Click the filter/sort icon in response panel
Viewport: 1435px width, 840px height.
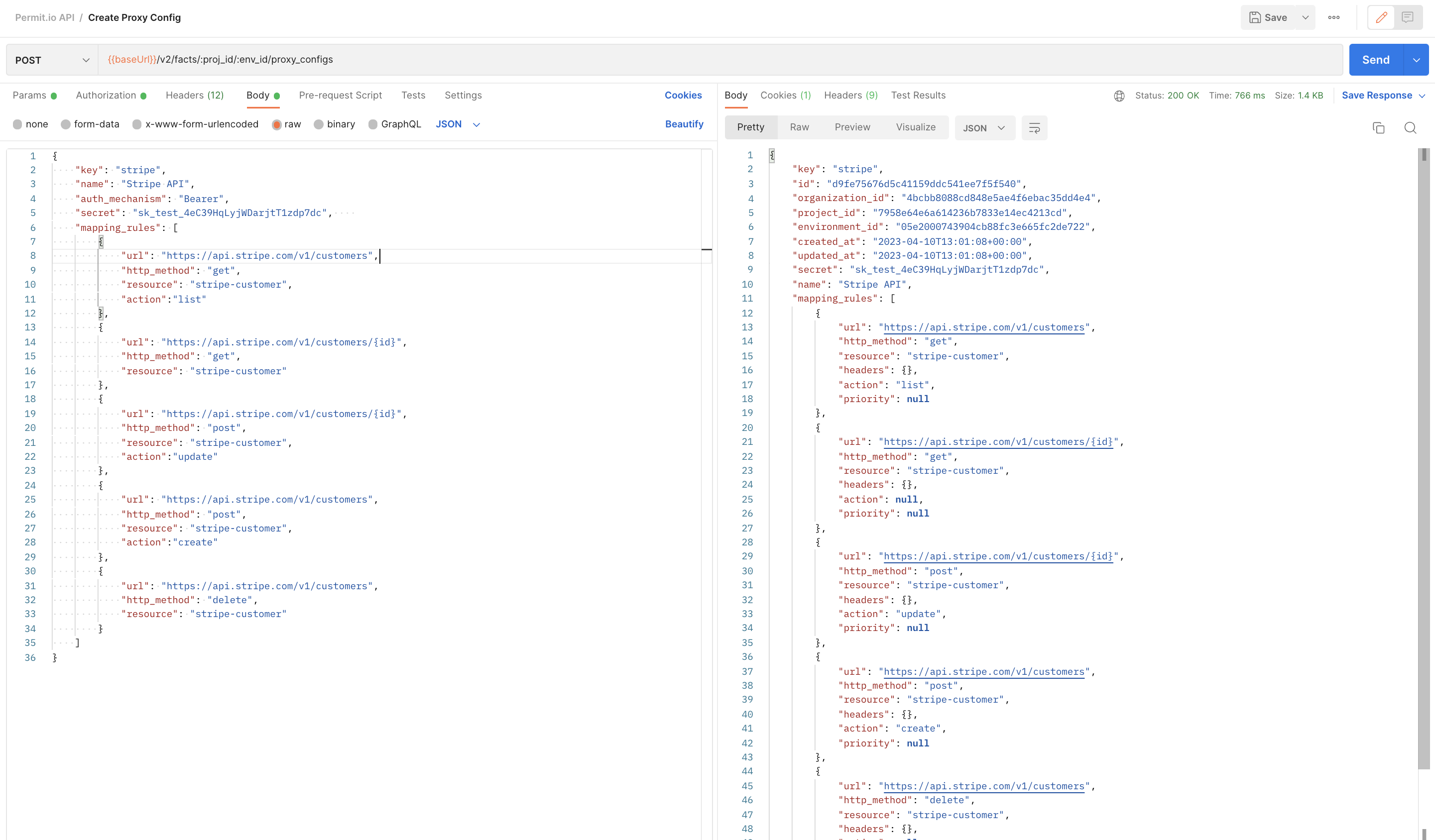(1034, 127)
